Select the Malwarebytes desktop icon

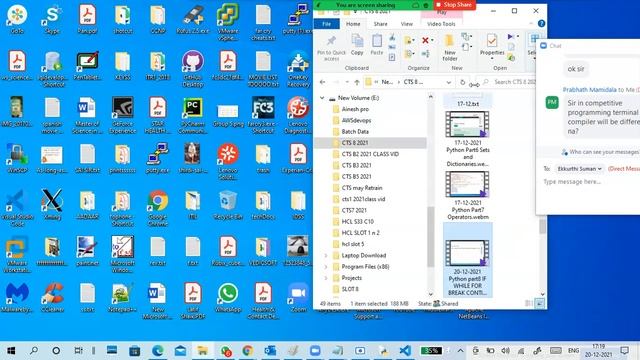pos(17,298)
